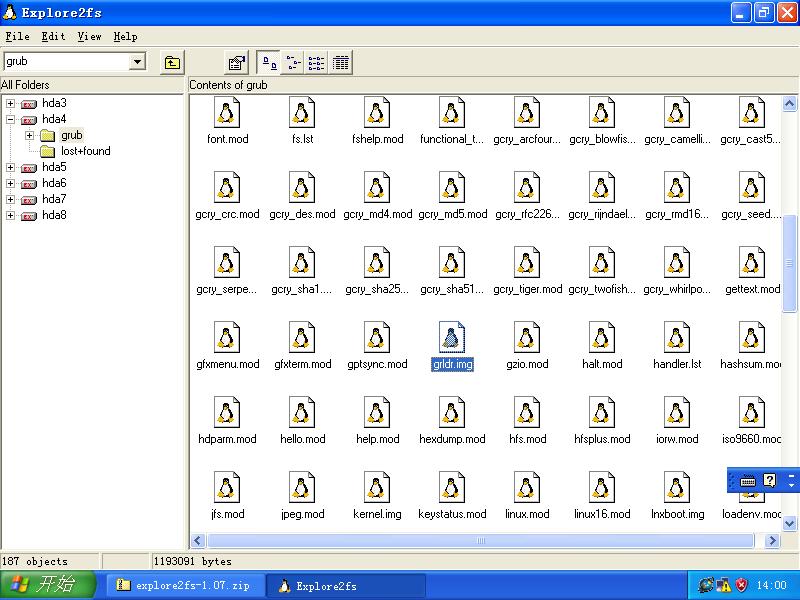The height and width of the screenshot is (600, 800).
Task: Expand the hda8 partition node
Action: coord(10,215)
